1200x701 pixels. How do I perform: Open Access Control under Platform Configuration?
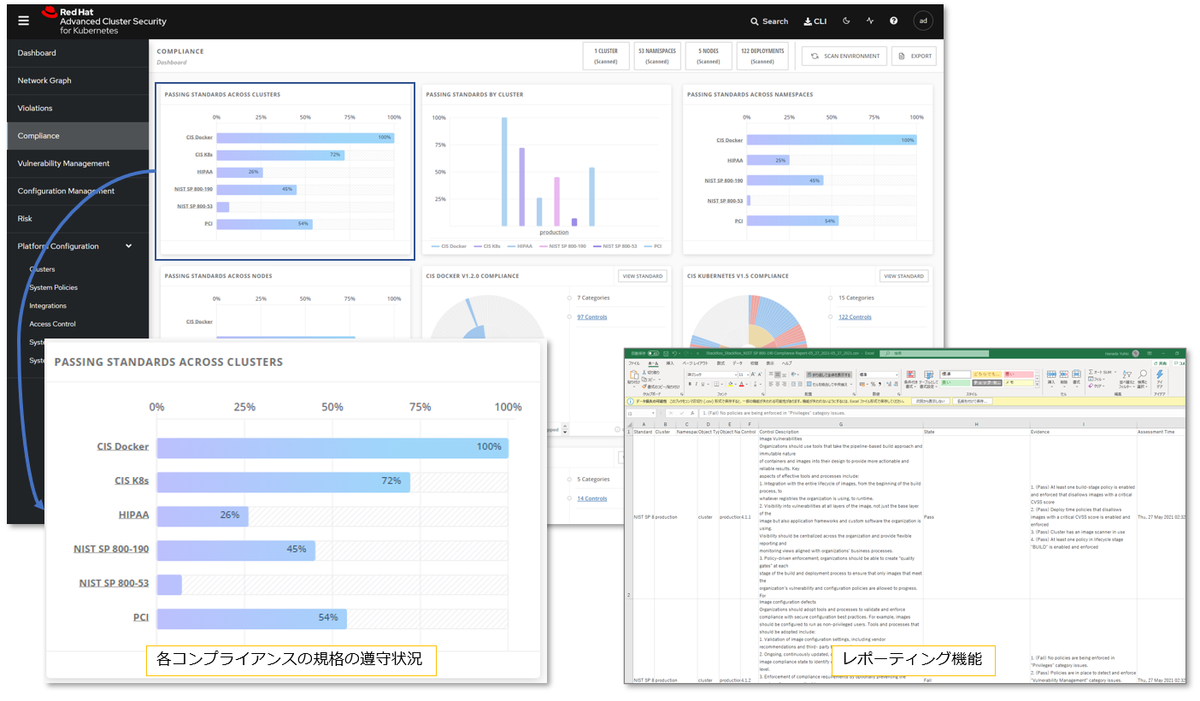click(x=52, y=324)
